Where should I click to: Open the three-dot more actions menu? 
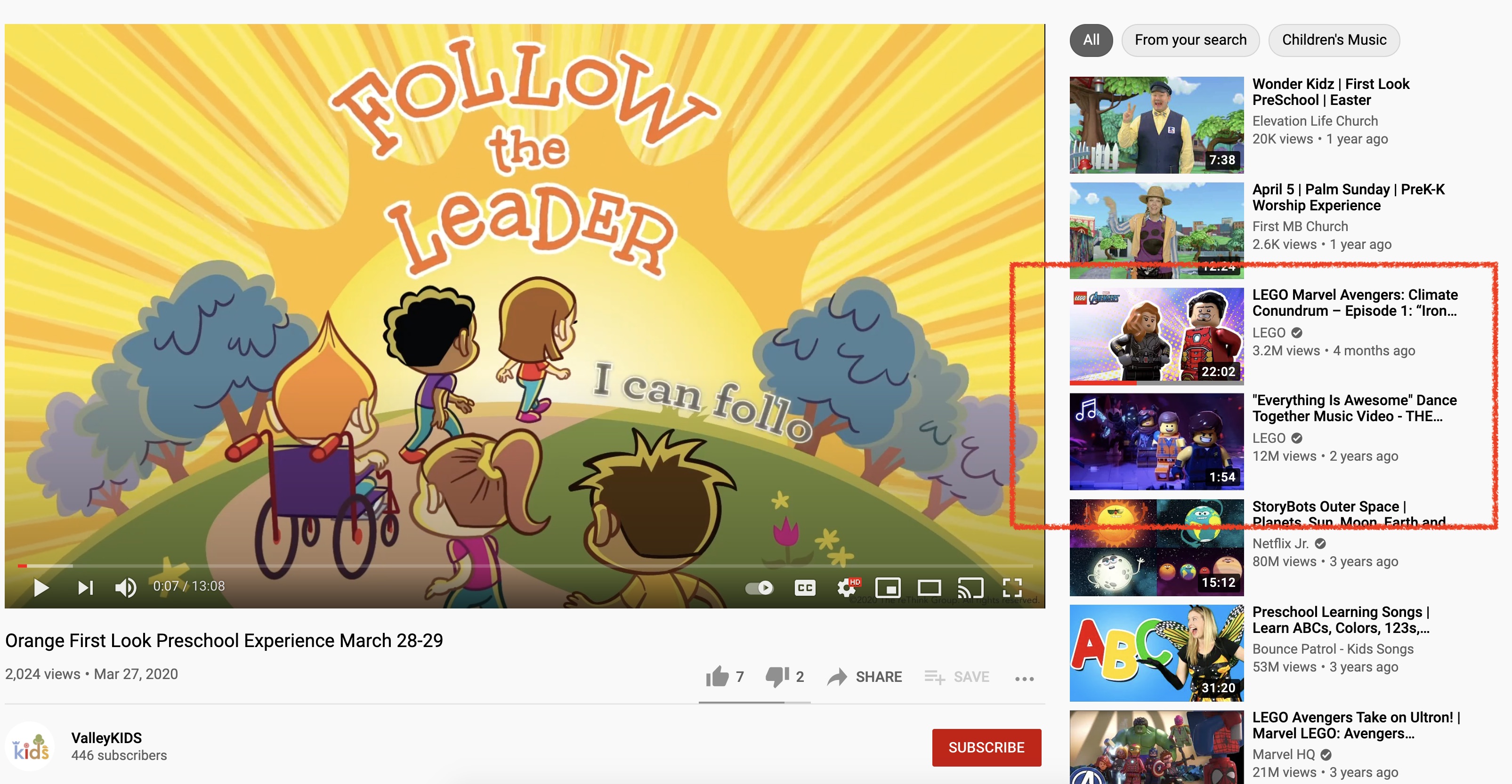[1024, 679]
